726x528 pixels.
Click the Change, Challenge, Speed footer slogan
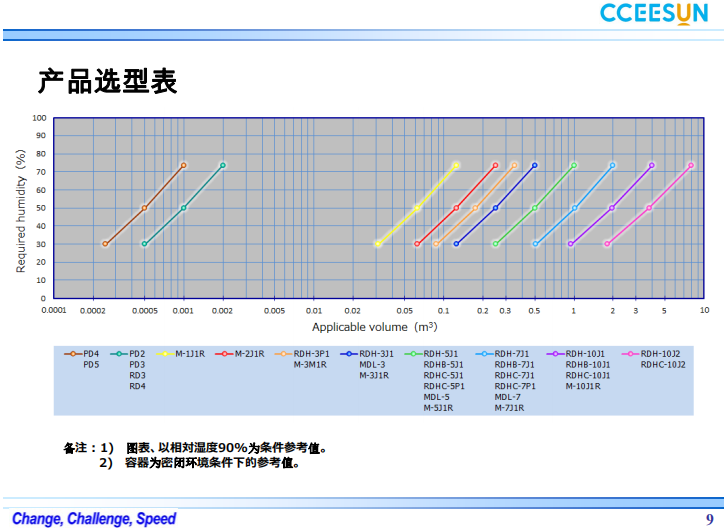tap(94, 518)
